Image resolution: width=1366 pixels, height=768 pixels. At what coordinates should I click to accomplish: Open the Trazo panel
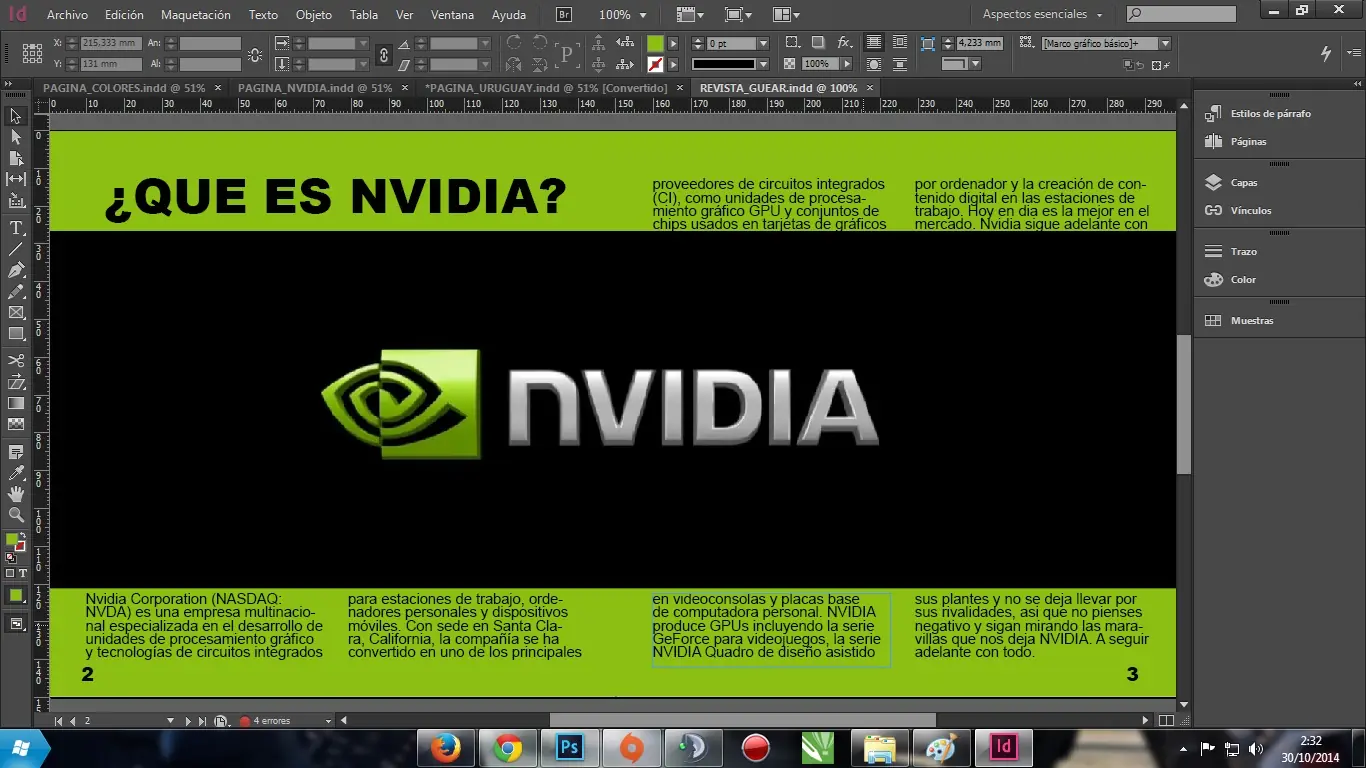click(1243, 252)
